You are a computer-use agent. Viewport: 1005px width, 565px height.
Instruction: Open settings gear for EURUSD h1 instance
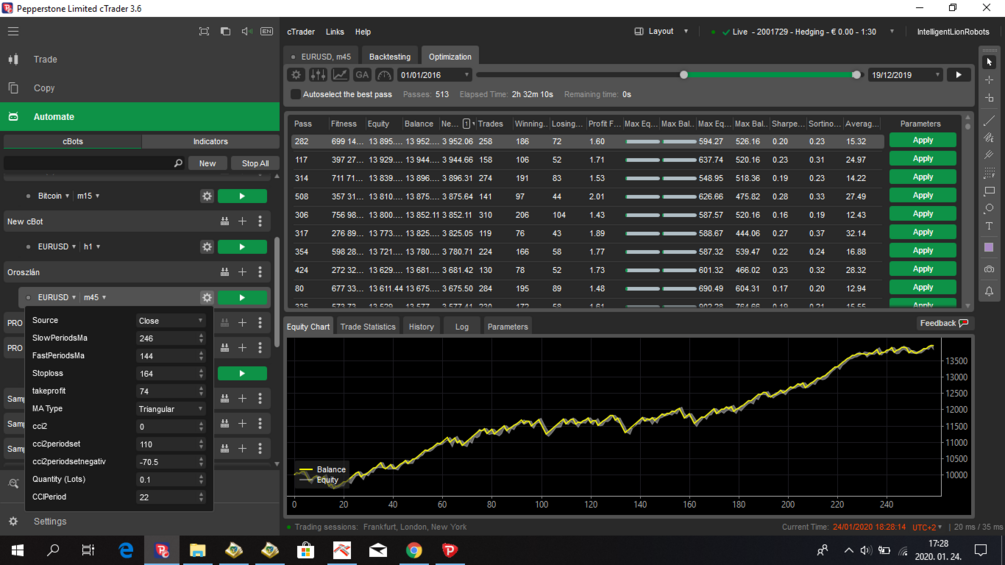206,247
